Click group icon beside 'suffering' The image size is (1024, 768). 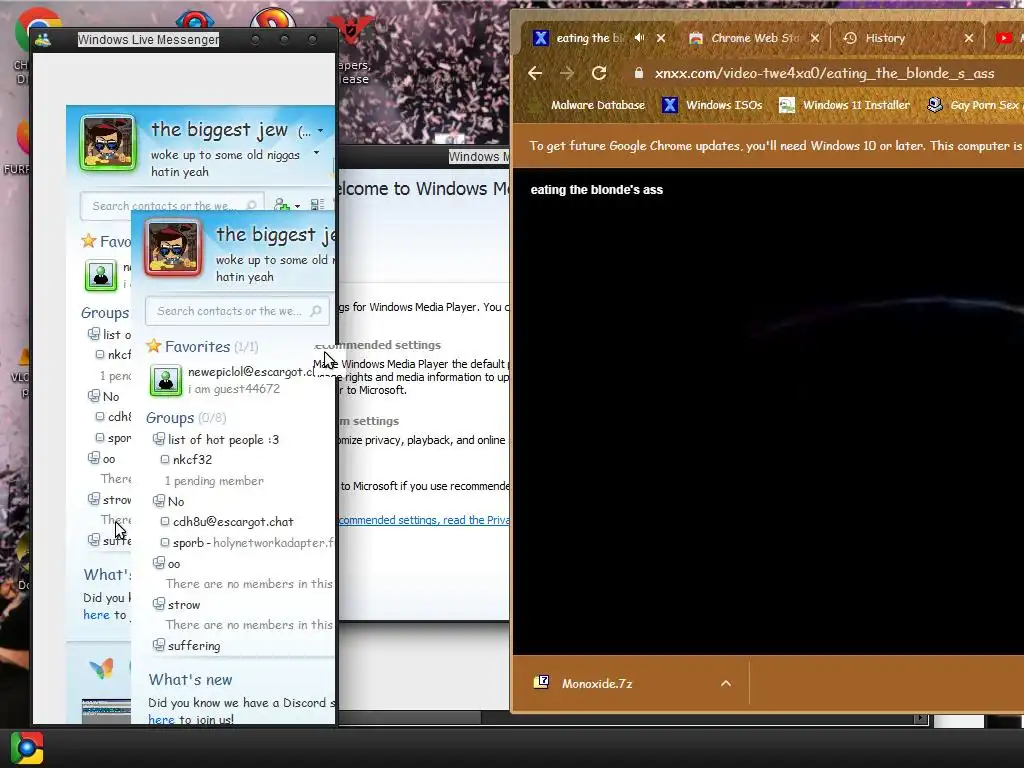pos(158,645)
